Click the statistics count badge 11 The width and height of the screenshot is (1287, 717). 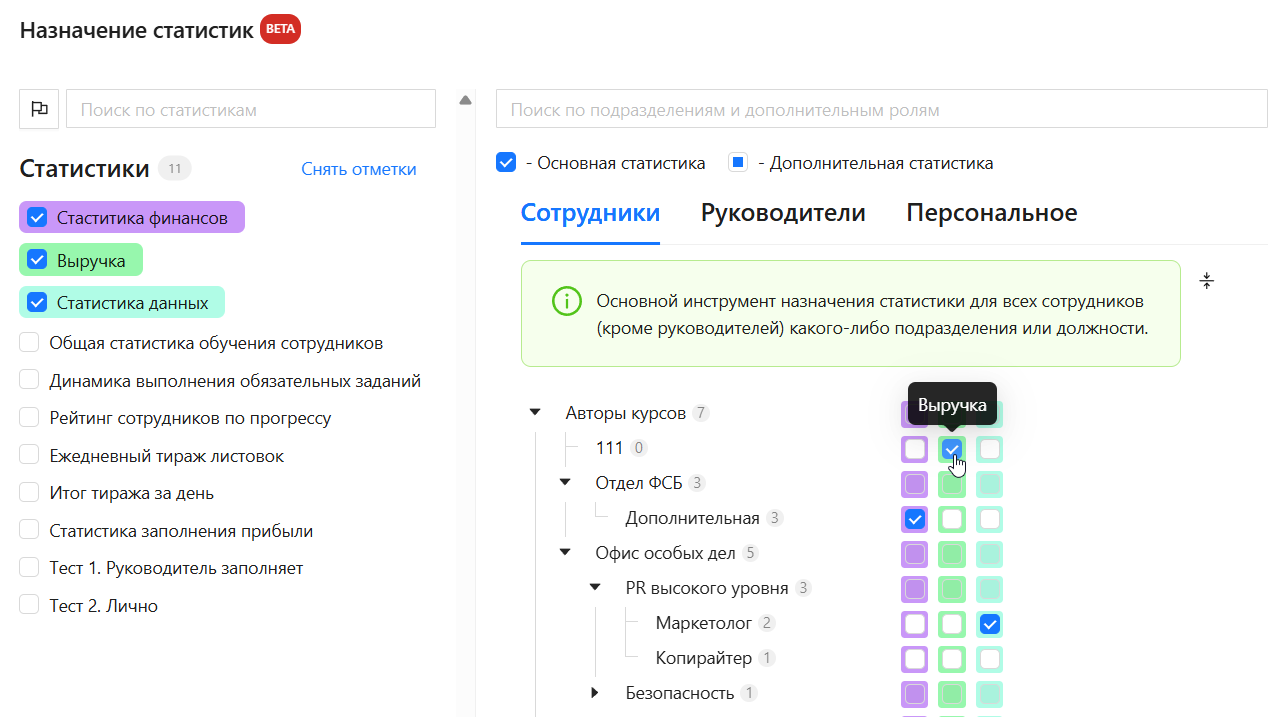tap(174, 169)
